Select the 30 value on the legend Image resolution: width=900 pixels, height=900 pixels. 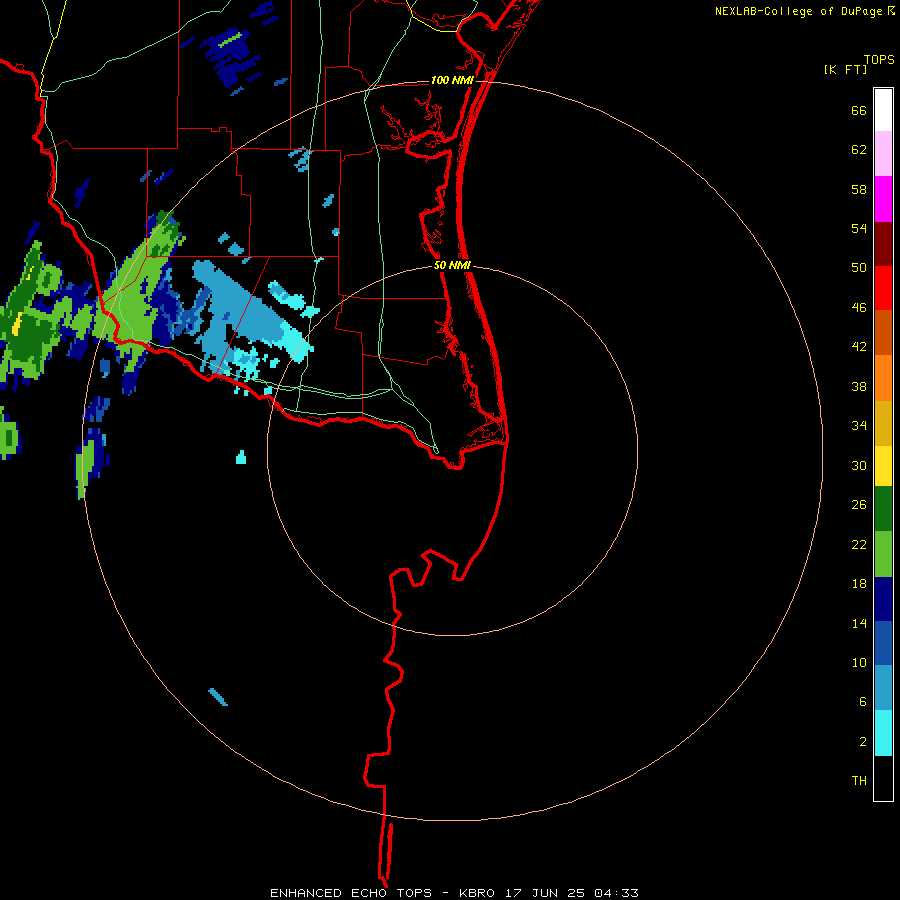859,465
